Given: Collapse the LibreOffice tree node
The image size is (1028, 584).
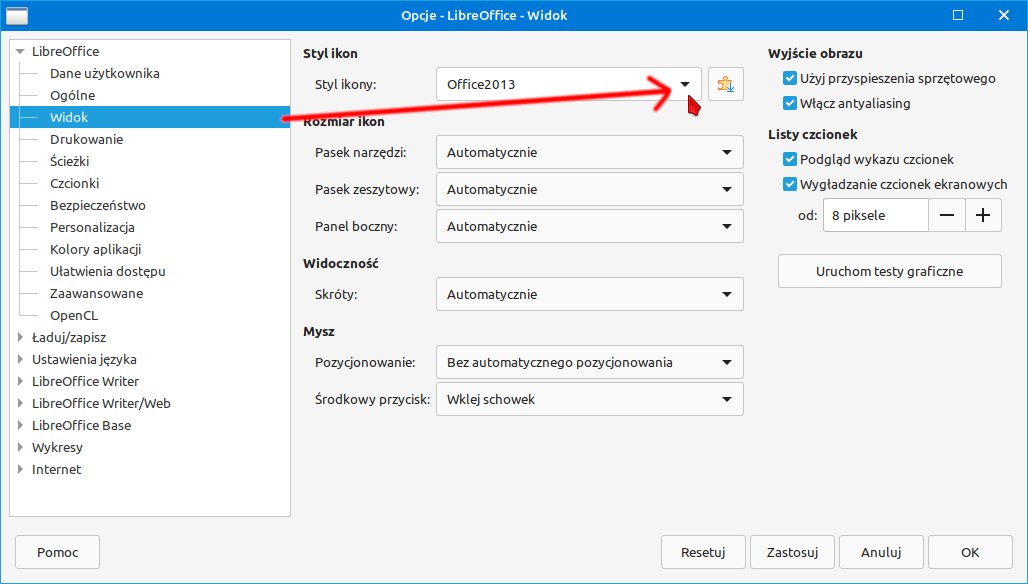Looking at the screenshot, I should pos(20,51).
